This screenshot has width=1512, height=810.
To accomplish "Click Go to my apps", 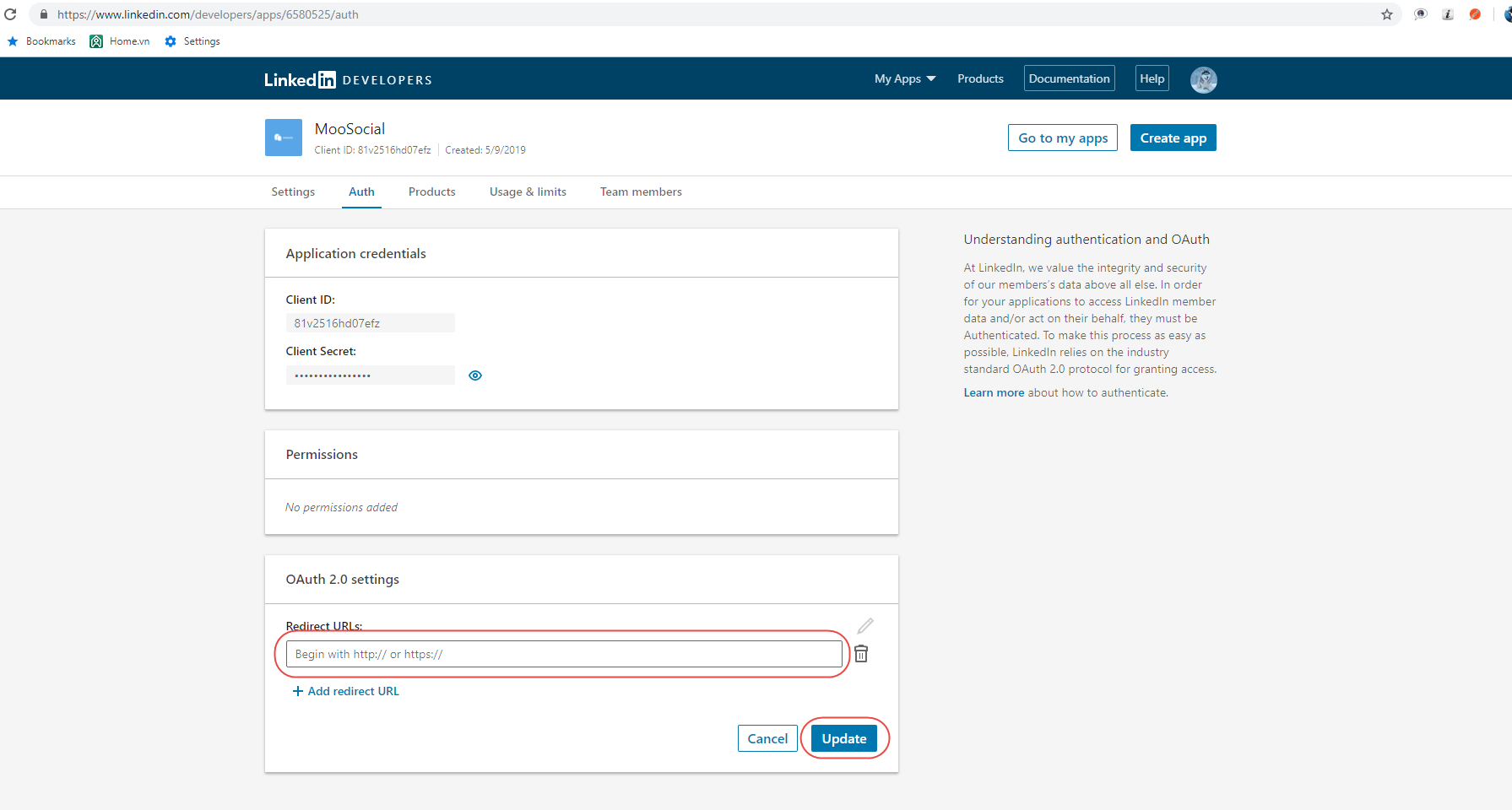I will pos(1063,138).
